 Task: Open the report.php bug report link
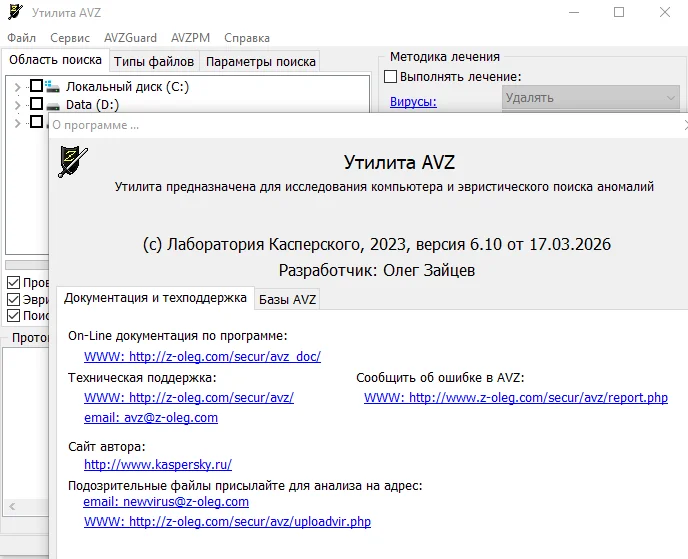516,398
